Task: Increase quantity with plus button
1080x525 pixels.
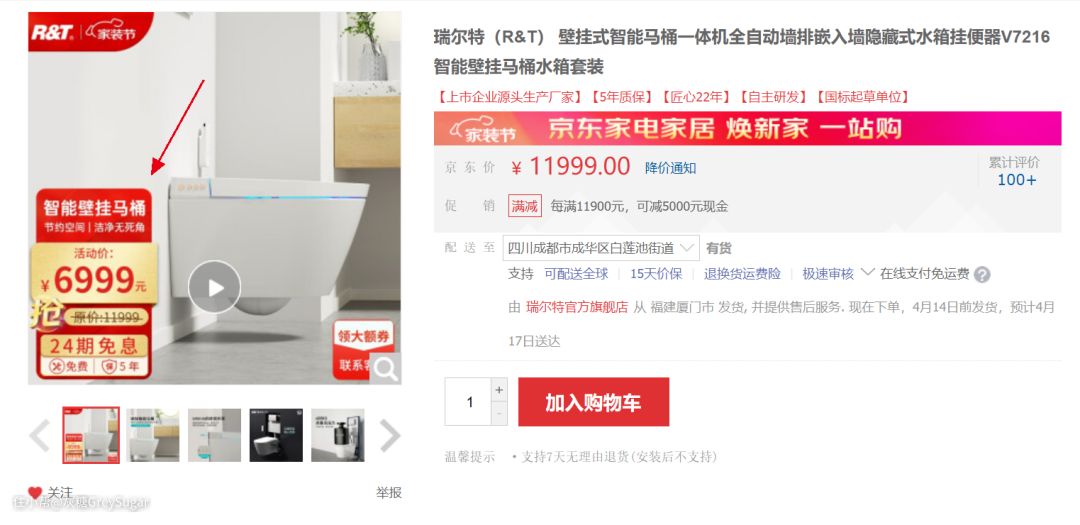Action: pyautogui.click(x=499, y=389)
